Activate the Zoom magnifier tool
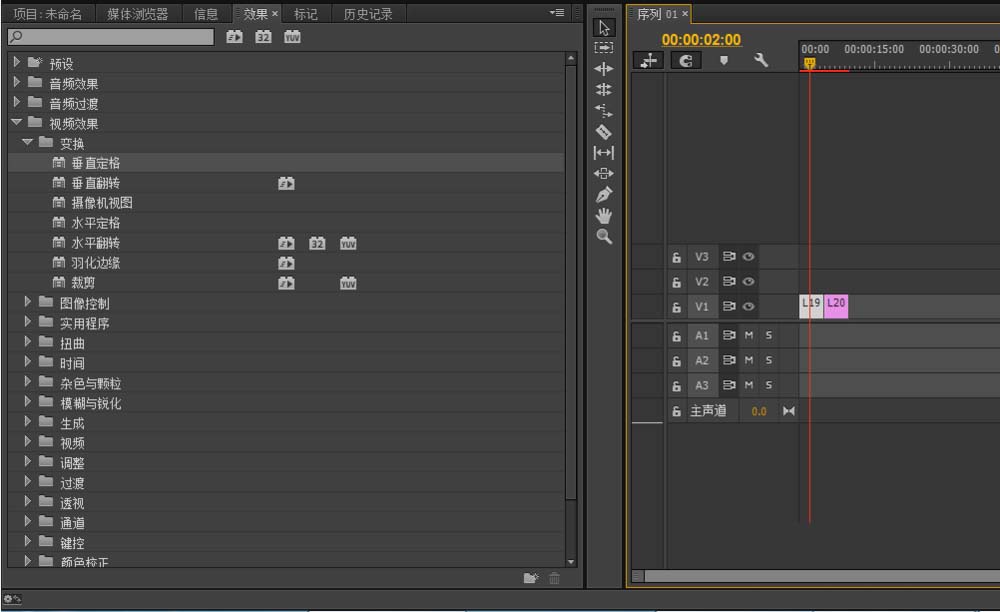Viewport: 1000px width, 612px height. (603, 236)
